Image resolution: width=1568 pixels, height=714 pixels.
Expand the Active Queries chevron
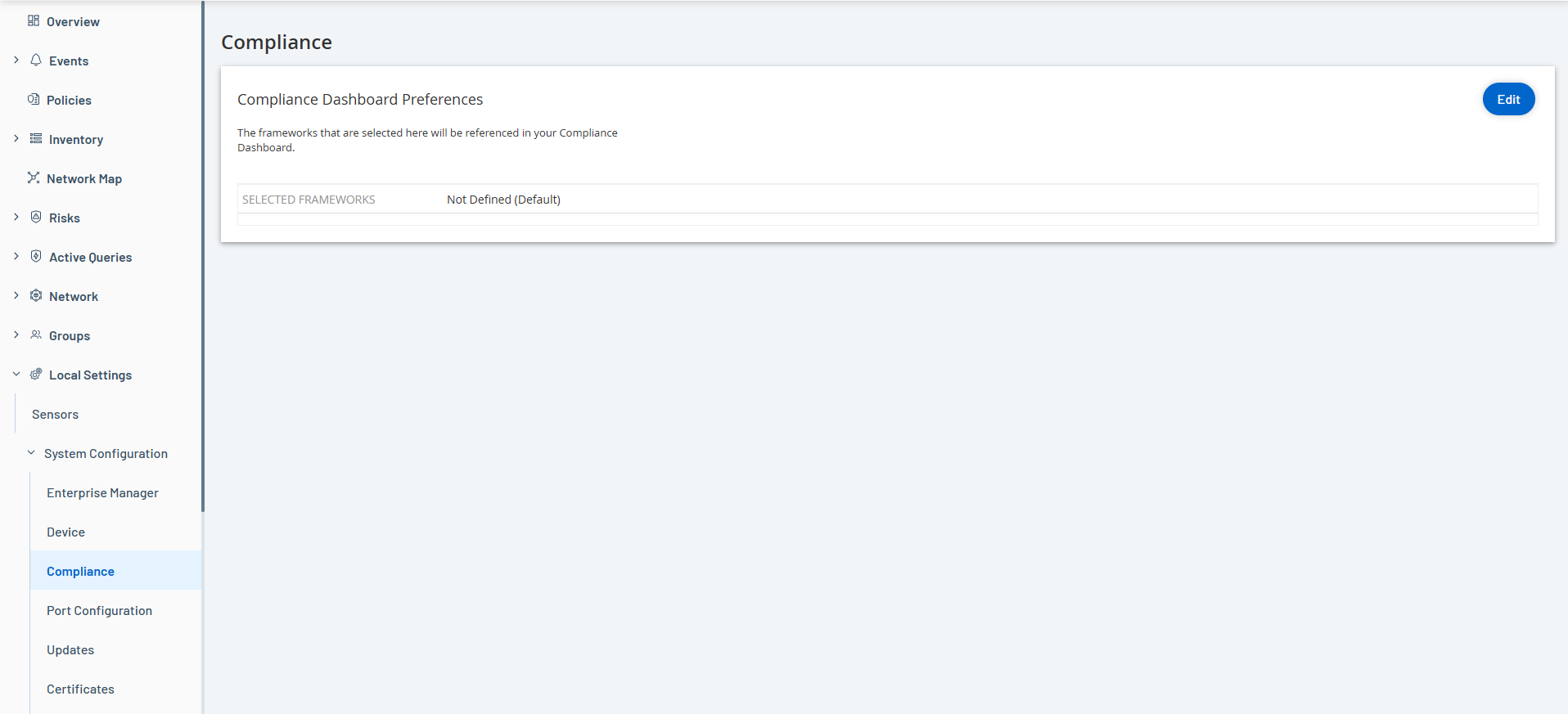[x=16, y=256]
